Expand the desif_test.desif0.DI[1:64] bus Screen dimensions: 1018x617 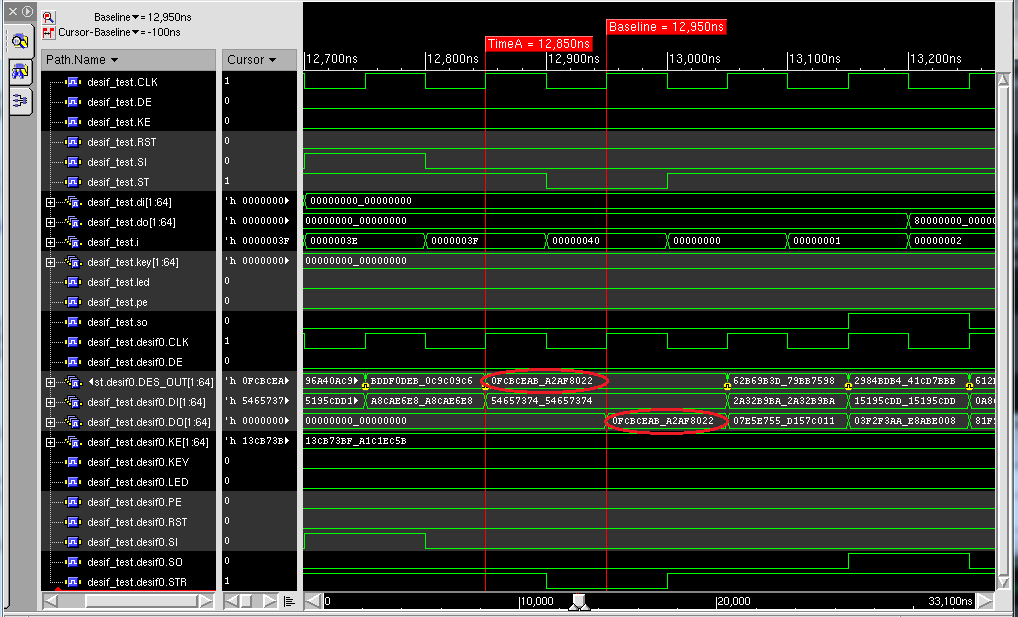51,403
